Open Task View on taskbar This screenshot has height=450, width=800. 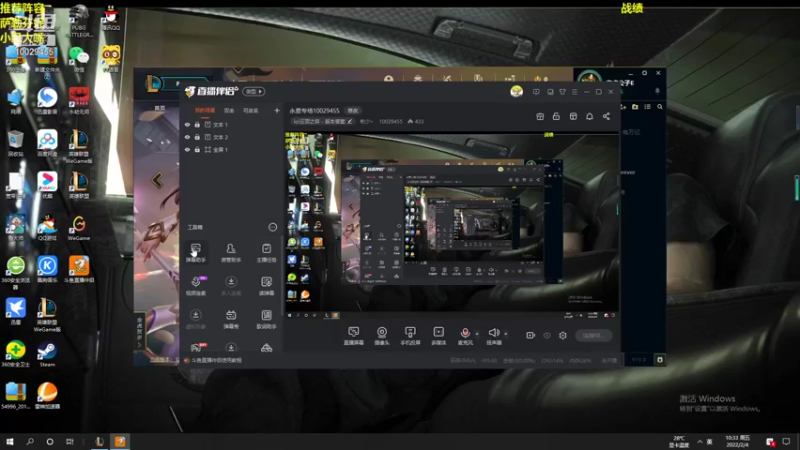[x=70, y=442]
